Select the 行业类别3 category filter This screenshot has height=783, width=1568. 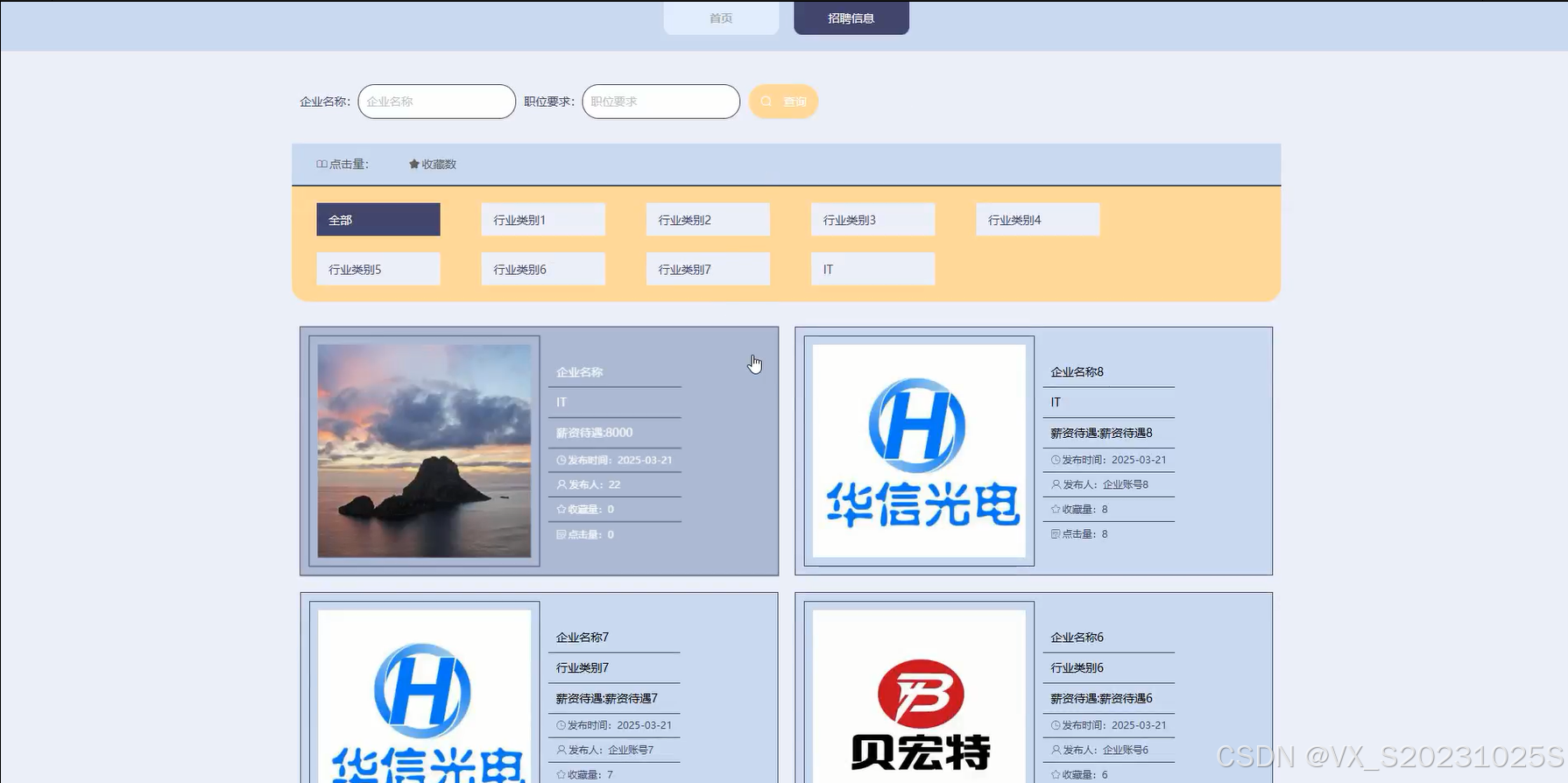tap(872, 220)
